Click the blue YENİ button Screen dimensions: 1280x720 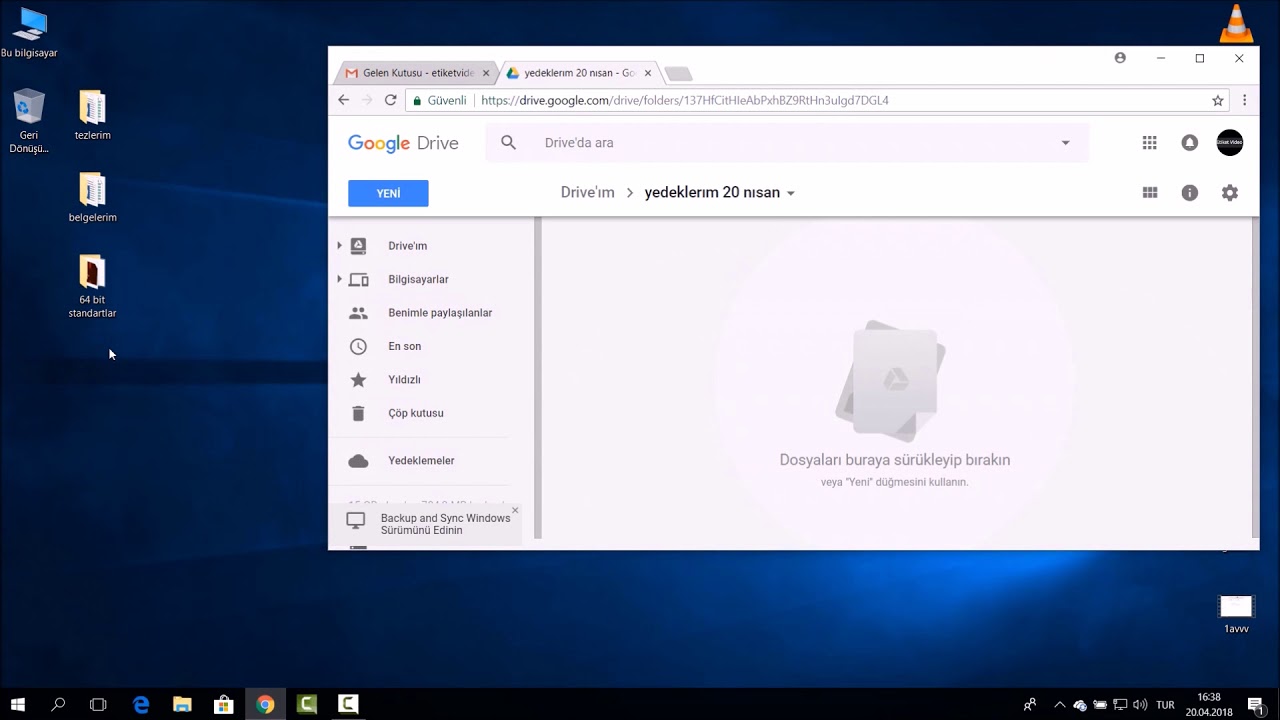tap(388, 193)
